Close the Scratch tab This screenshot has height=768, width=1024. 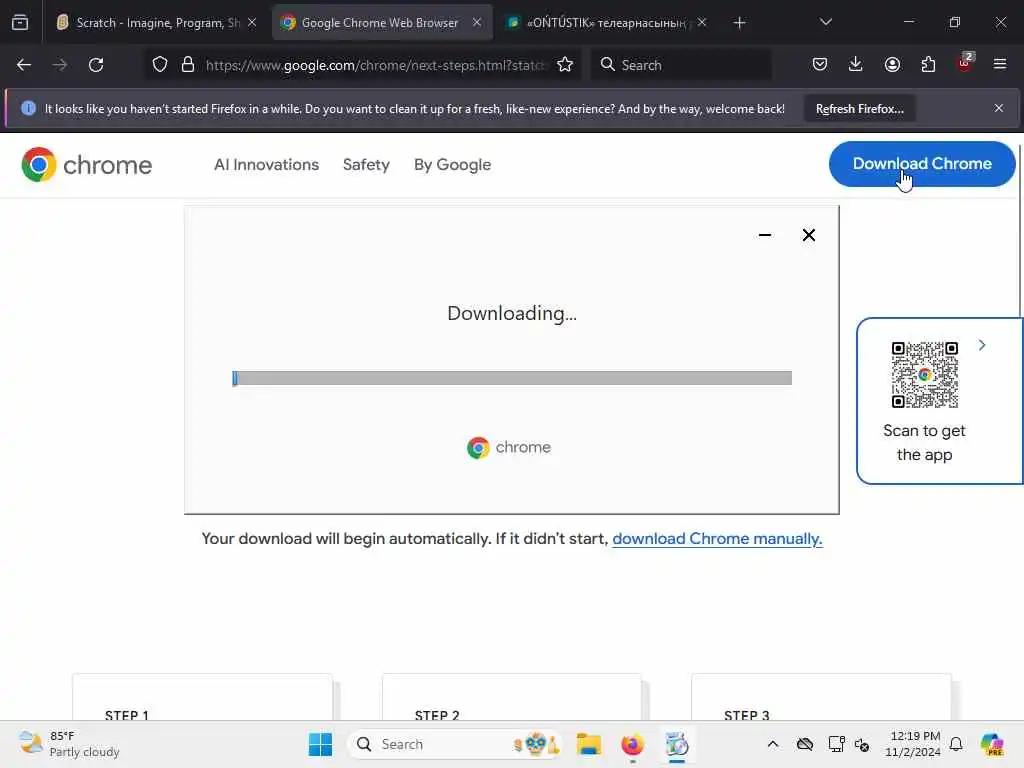(252, 23)
